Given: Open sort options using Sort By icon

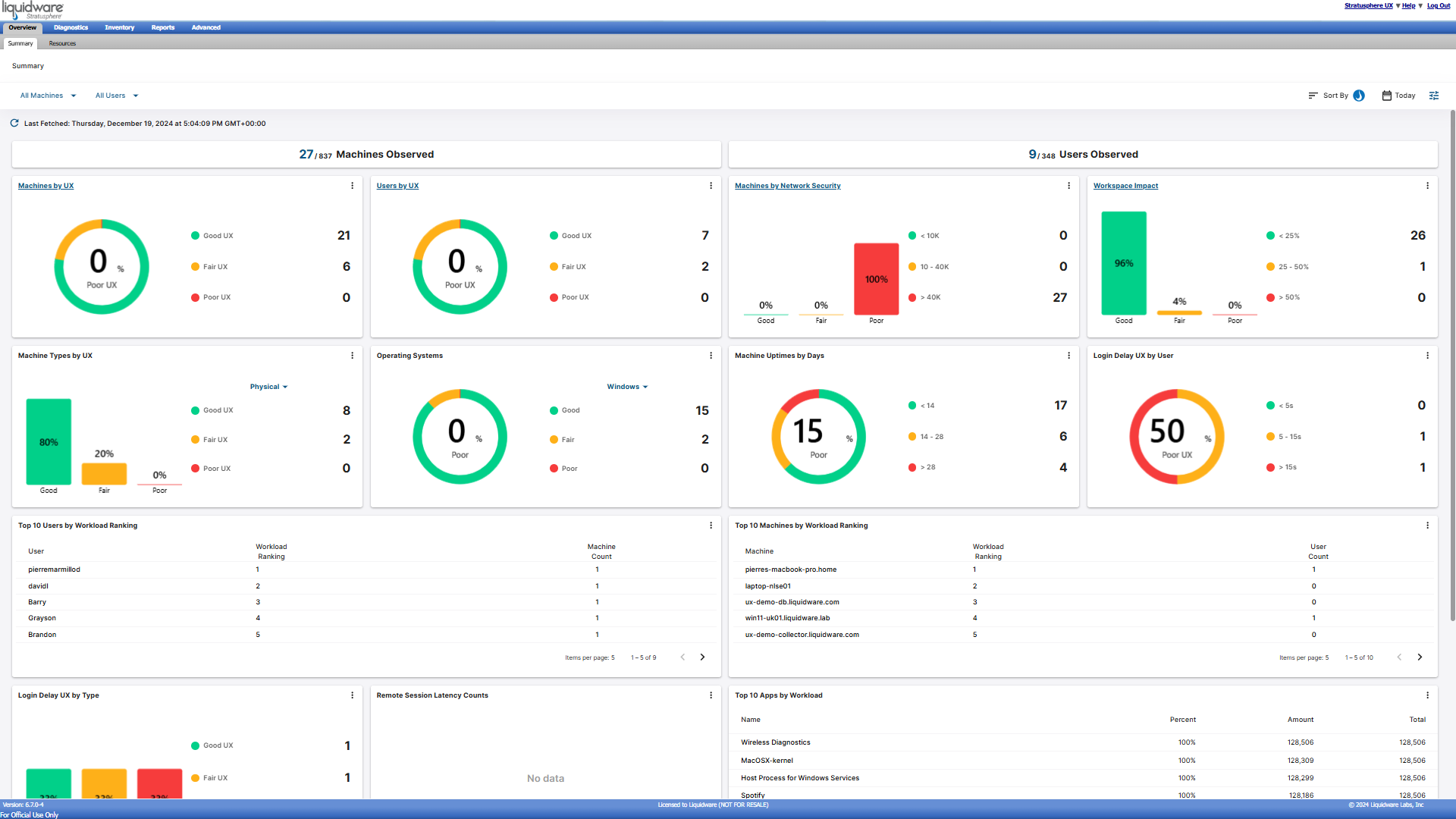Looking at the screenshot, I should pyautogui.click(x=1313, y=95).
